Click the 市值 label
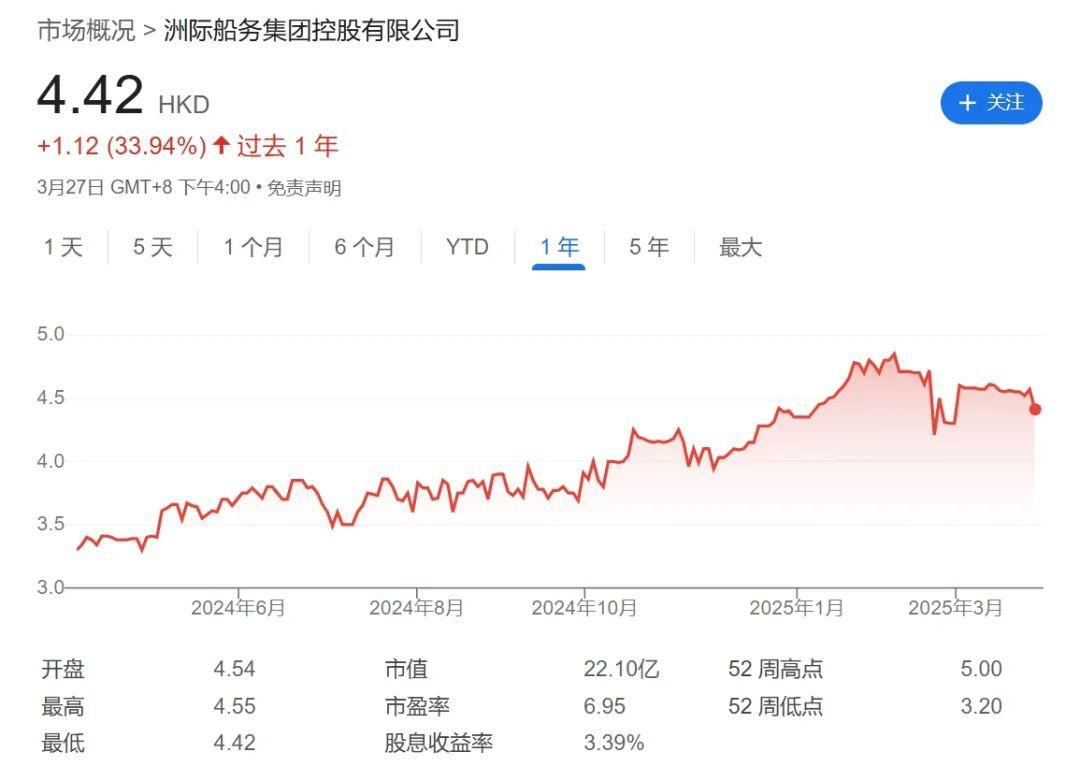Image resolution: width=1080 pixels, height=781 pixels. [406, 669]
